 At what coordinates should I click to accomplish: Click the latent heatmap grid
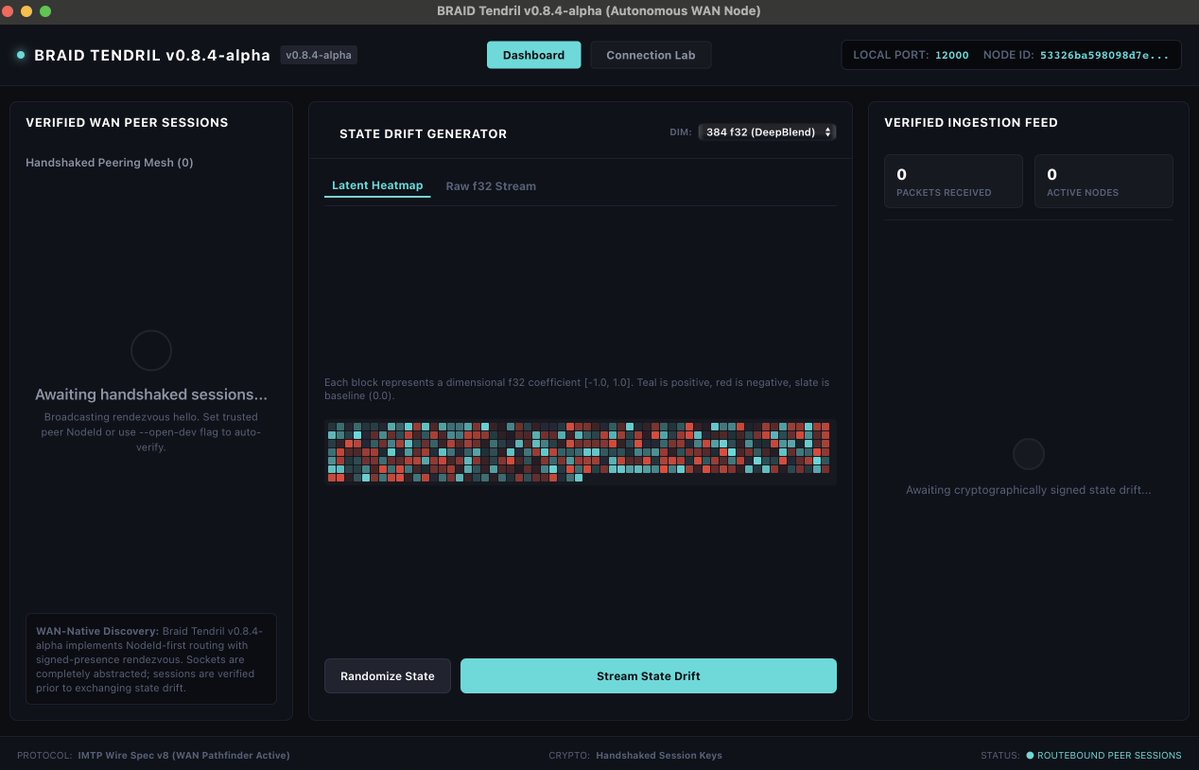580,452
